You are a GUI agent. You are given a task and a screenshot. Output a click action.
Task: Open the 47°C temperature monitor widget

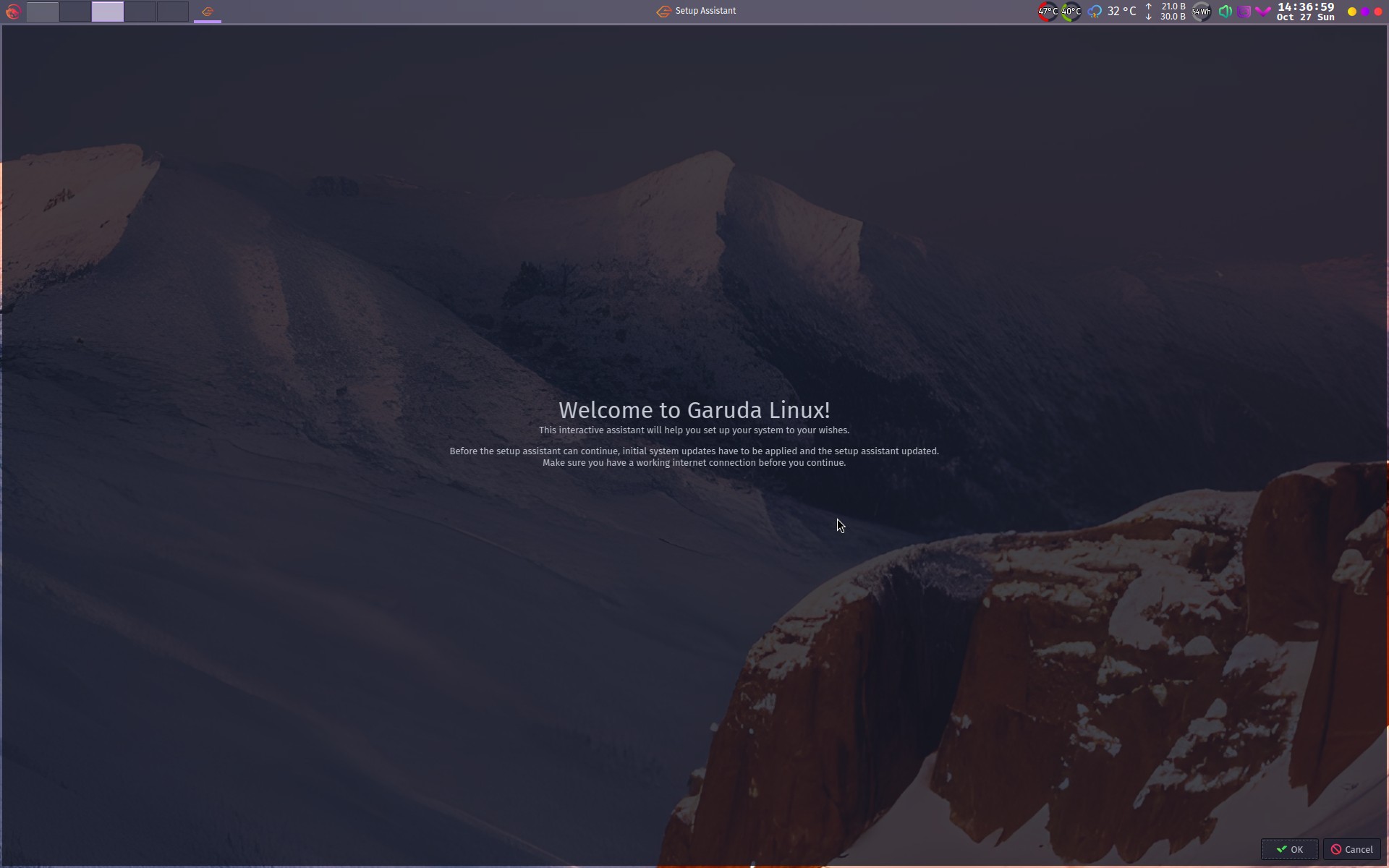1048,12
